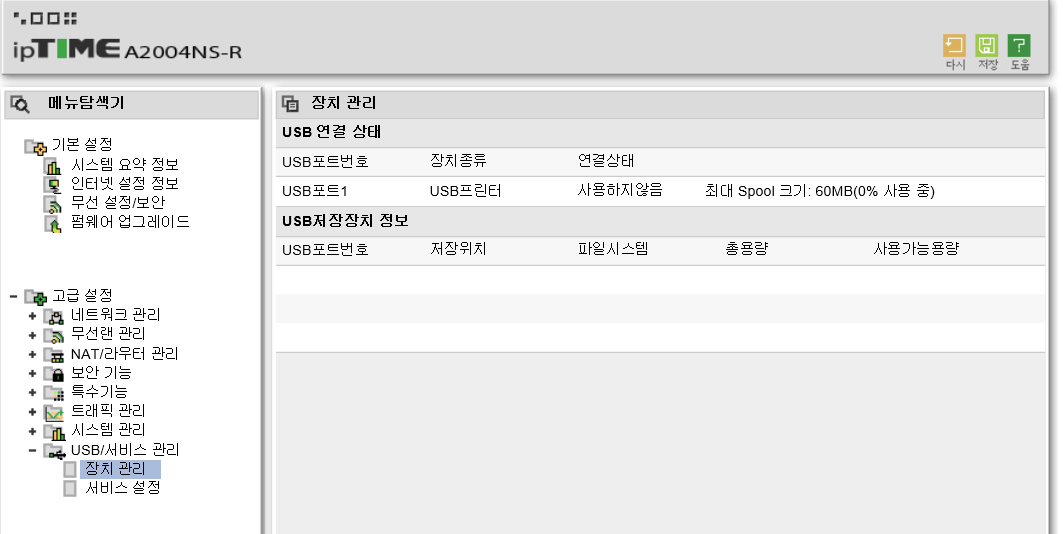
Task: Click the 메뉴탐색기 magnifier search icon
Action: [20, 104]
